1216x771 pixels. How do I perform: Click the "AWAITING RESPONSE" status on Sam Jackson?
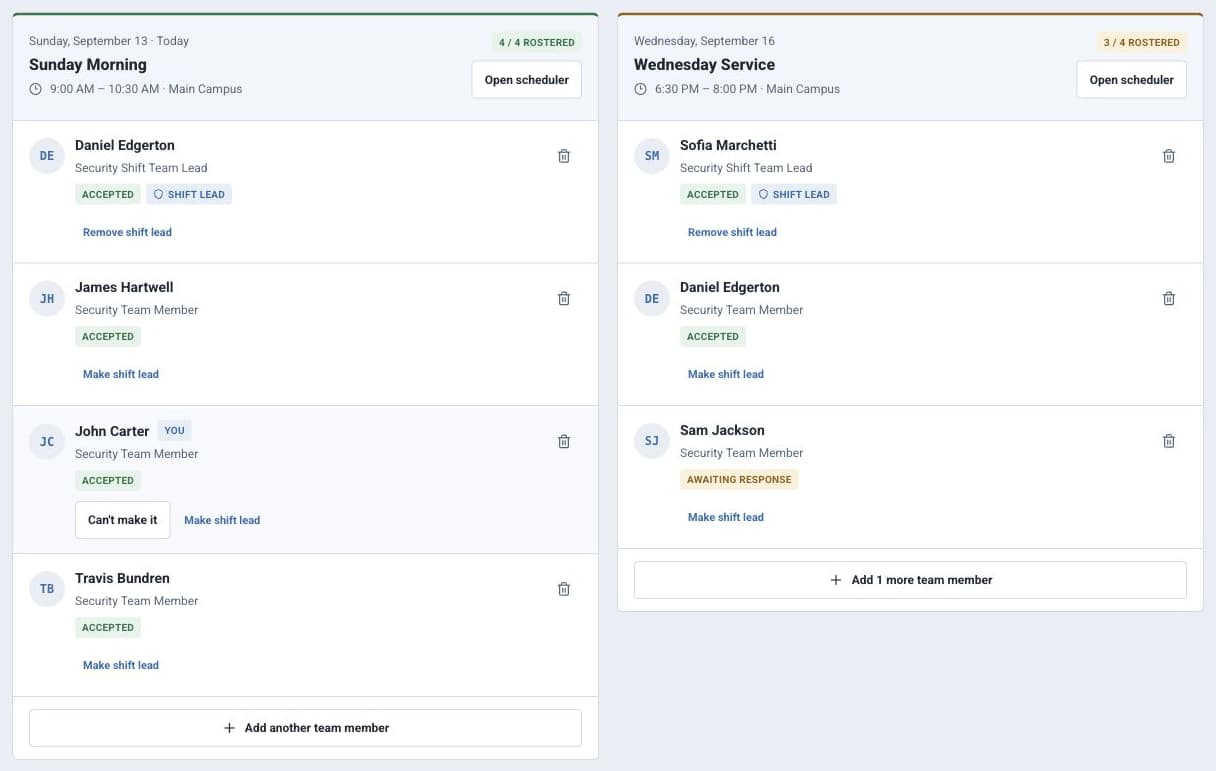pyautogui.click(x=739, y=480)
